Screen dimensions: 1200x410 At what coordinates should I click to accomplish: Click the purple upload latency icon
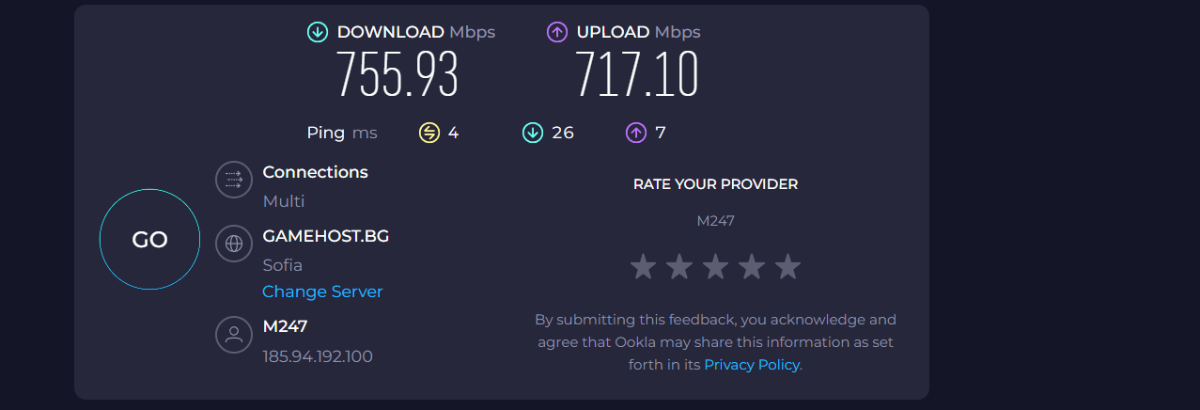coord(636,132)
